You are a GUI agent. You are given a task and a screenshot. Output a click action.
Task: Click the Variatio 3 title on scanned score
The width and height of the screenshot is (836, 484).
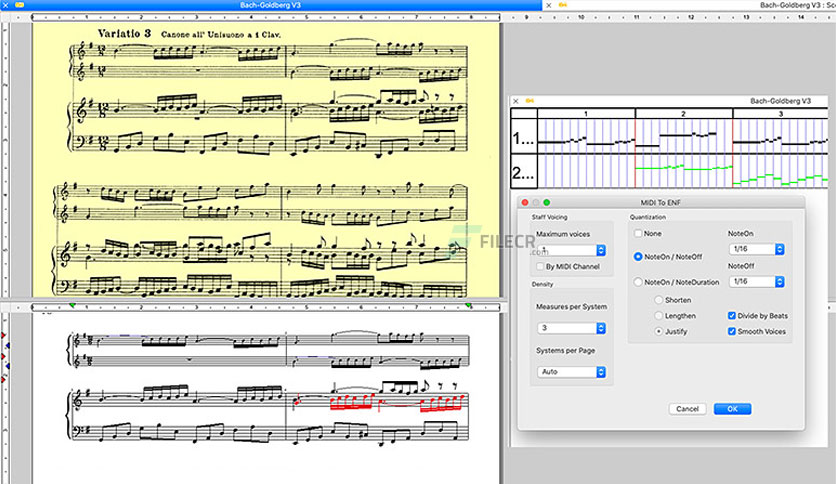point(124,34)
